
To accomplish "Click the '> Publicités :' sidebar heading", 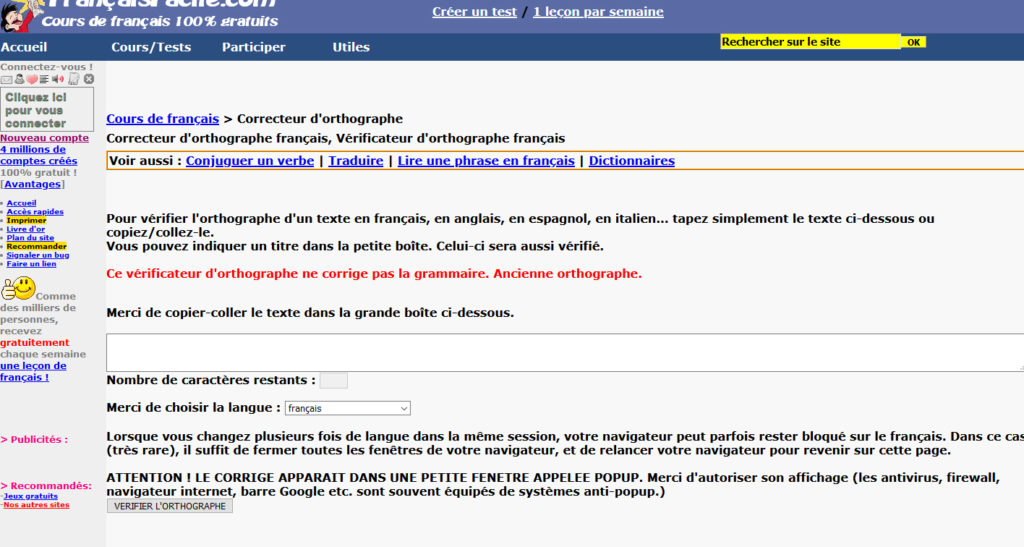I will 34,439.
